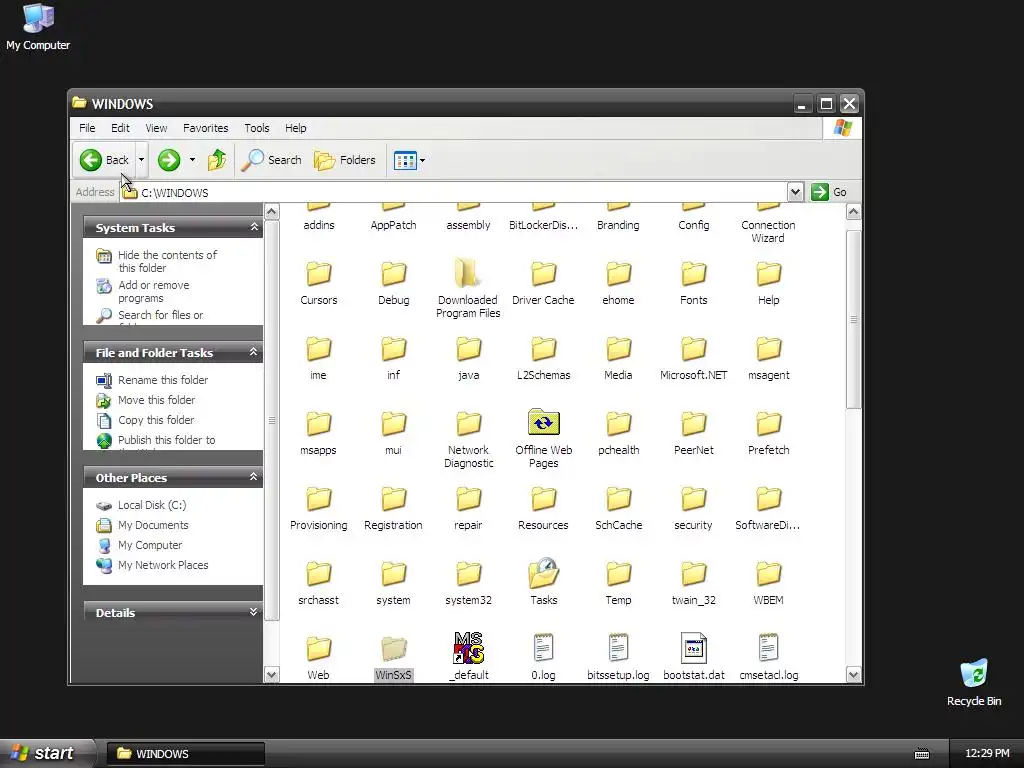This screenshot has width=1024, height=768.
Task: Click the Back navigation button
Action: [104, 160]
